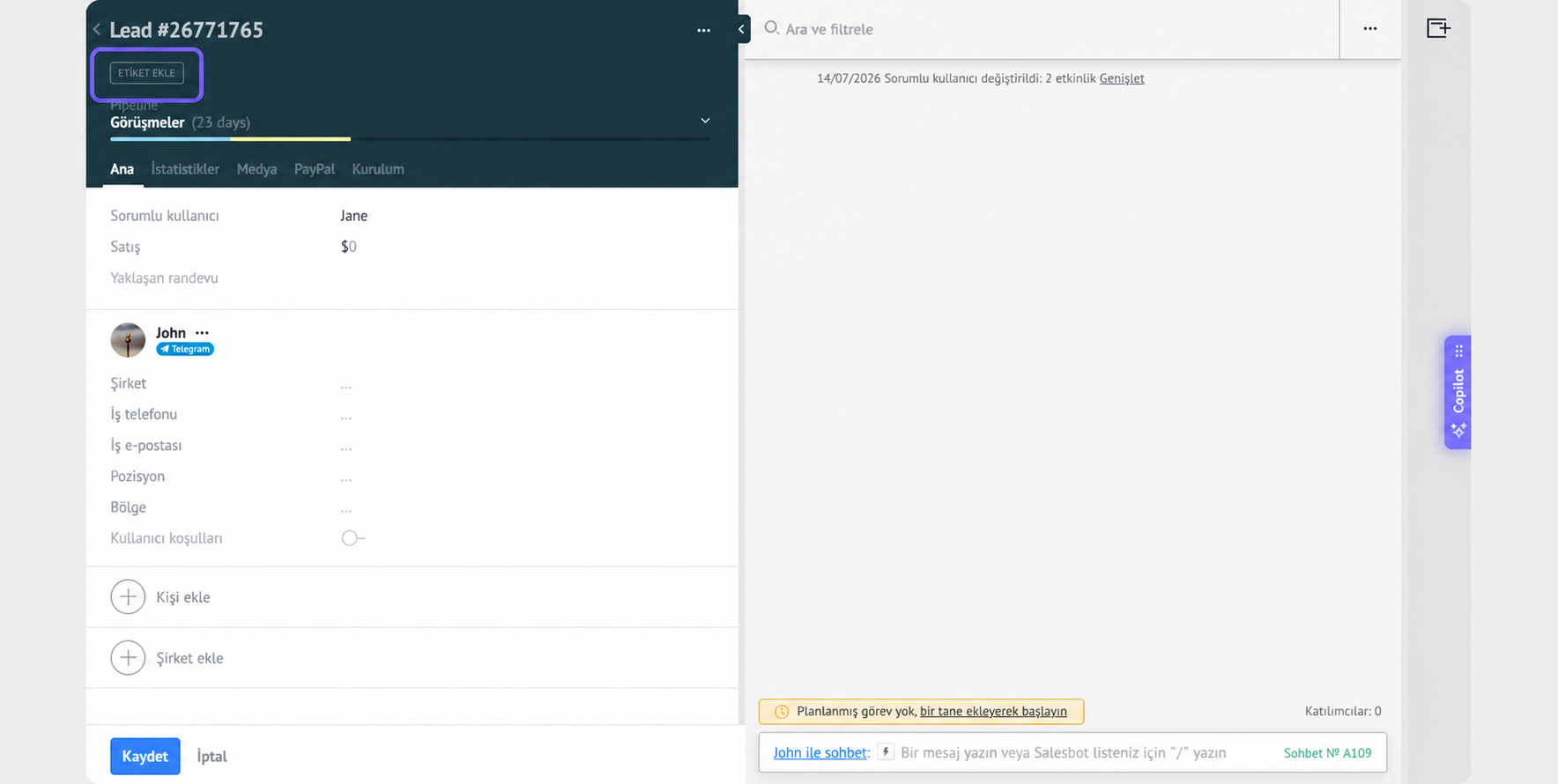Open John's contact options dots
Screen dimensions: 1558x784
[x=202, y=332]
